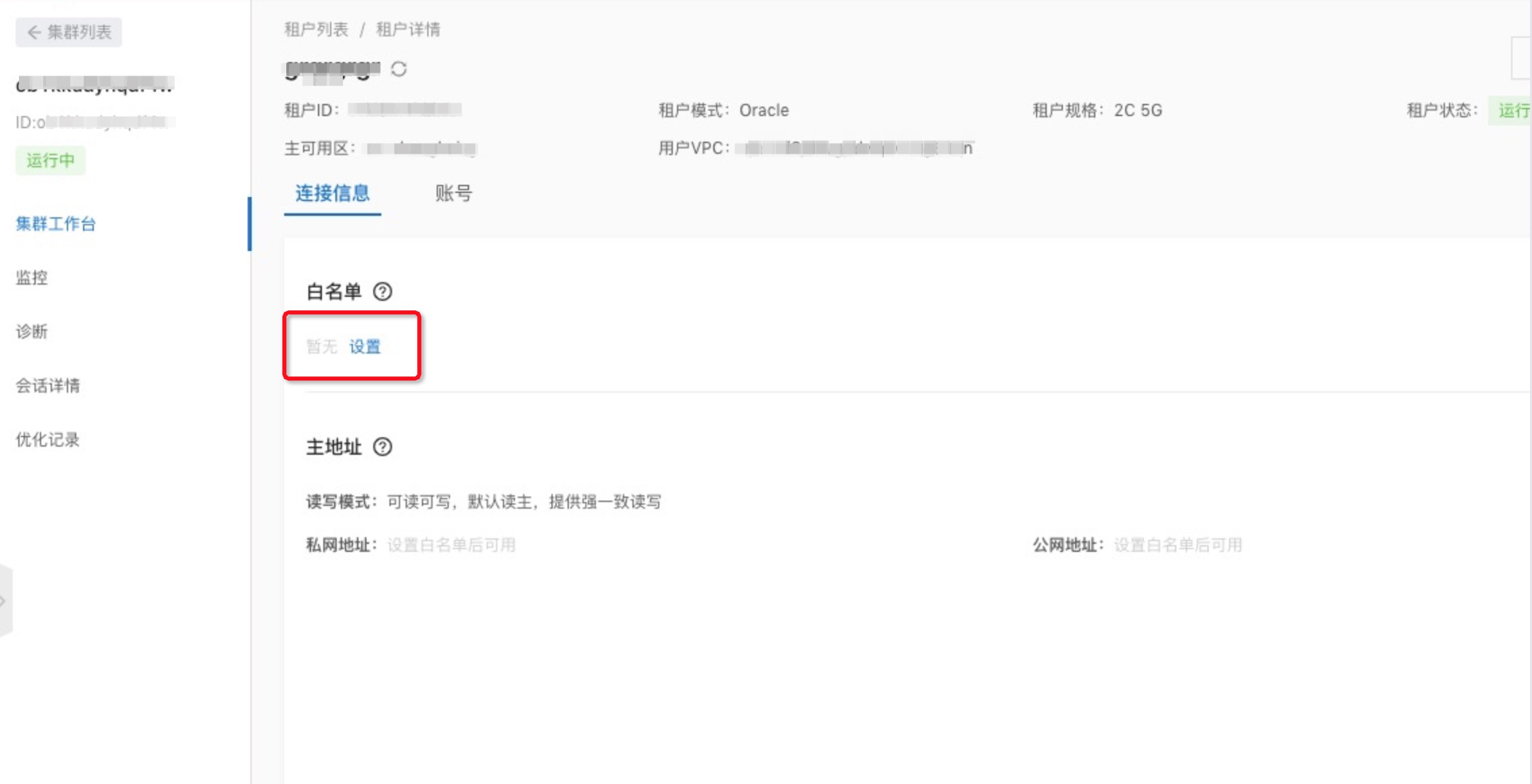
Task: Click the 租户列表 breadcrumb link
Action: [x=317, y=30]
